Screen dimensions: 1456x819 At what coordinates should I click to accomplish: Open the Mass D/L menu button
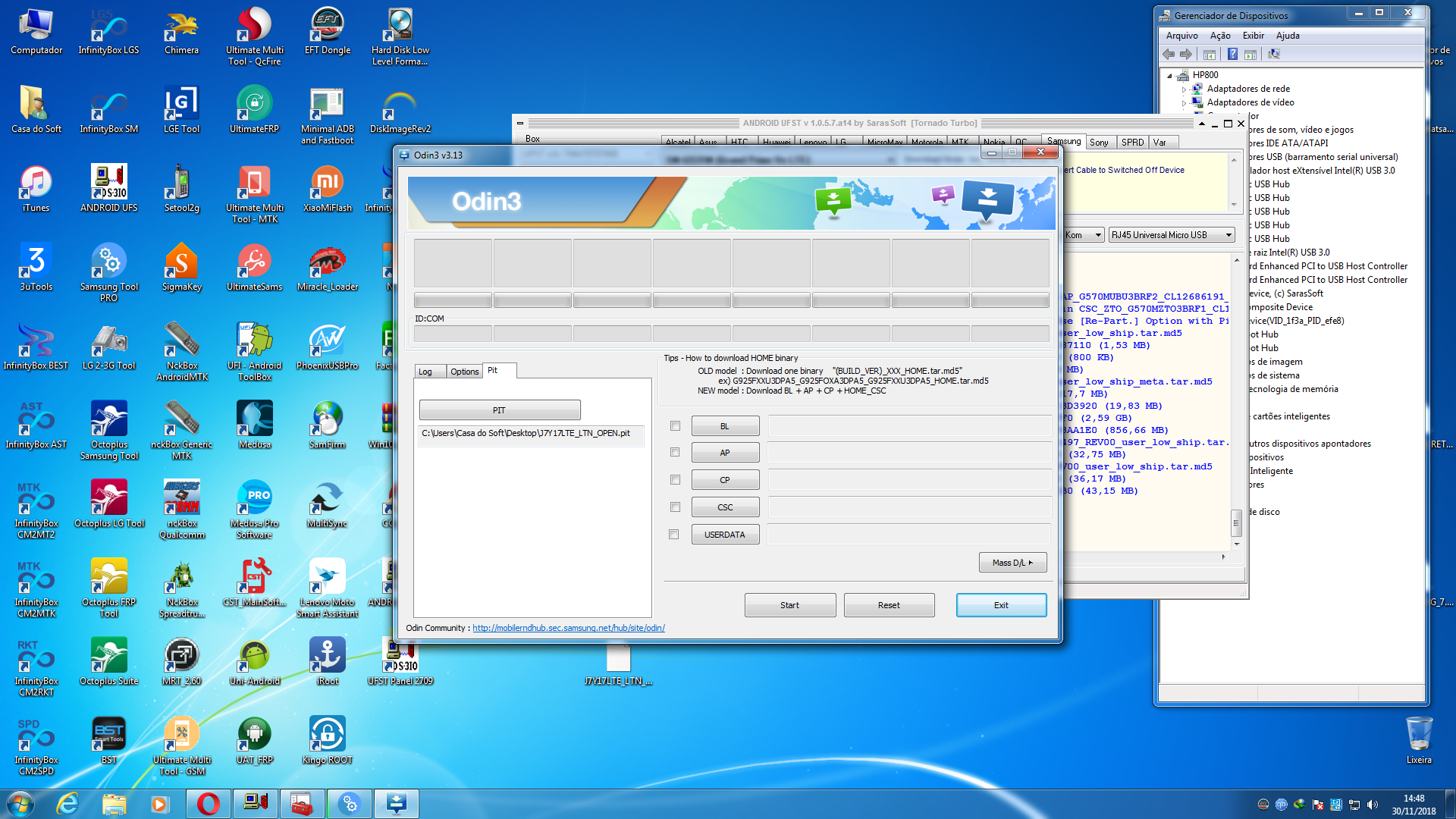point(1013,562)
